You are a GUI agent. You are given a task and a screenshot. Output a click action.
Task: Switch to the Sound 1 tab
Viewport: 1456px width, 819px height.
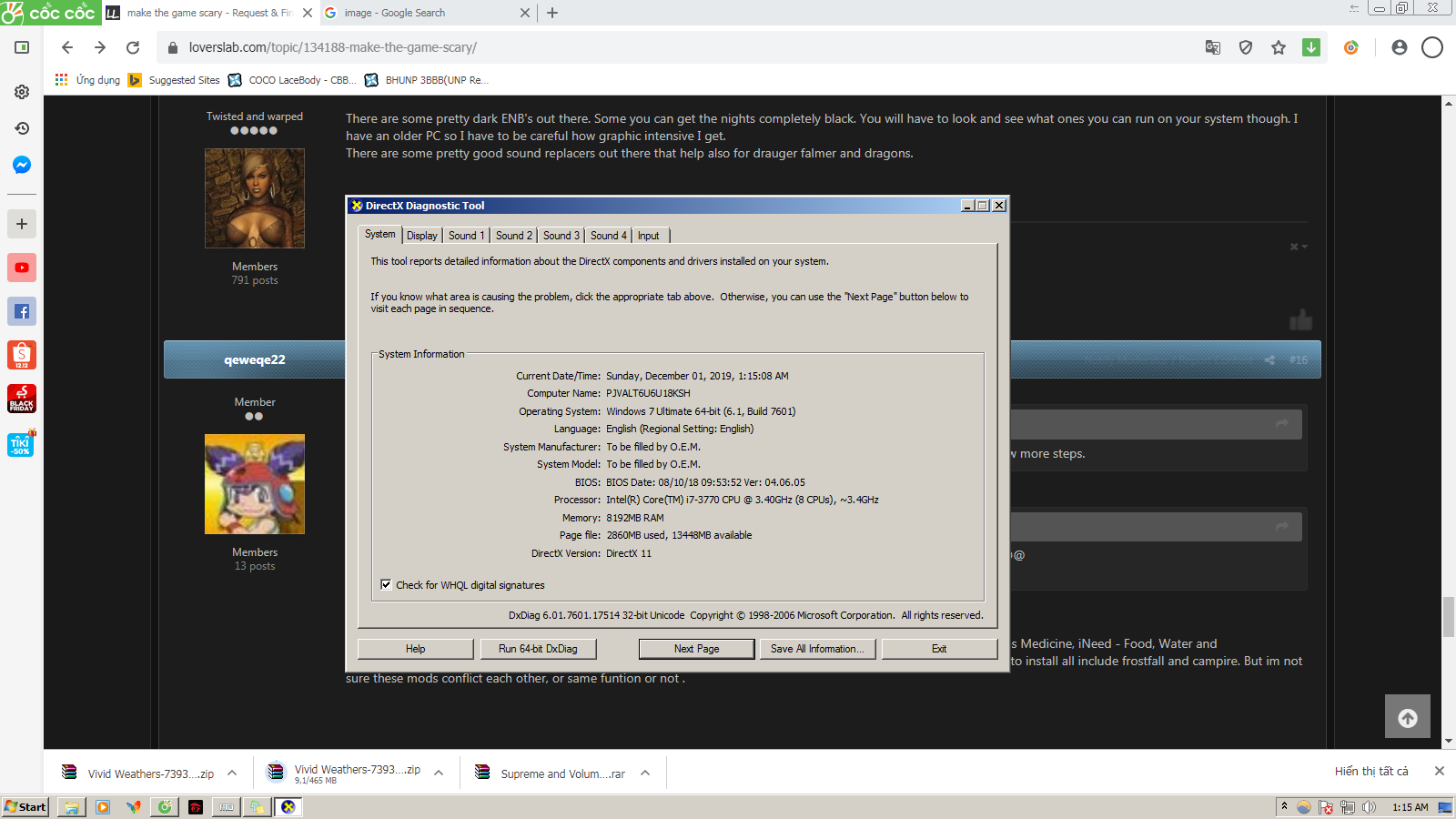(x=466, y=236)
